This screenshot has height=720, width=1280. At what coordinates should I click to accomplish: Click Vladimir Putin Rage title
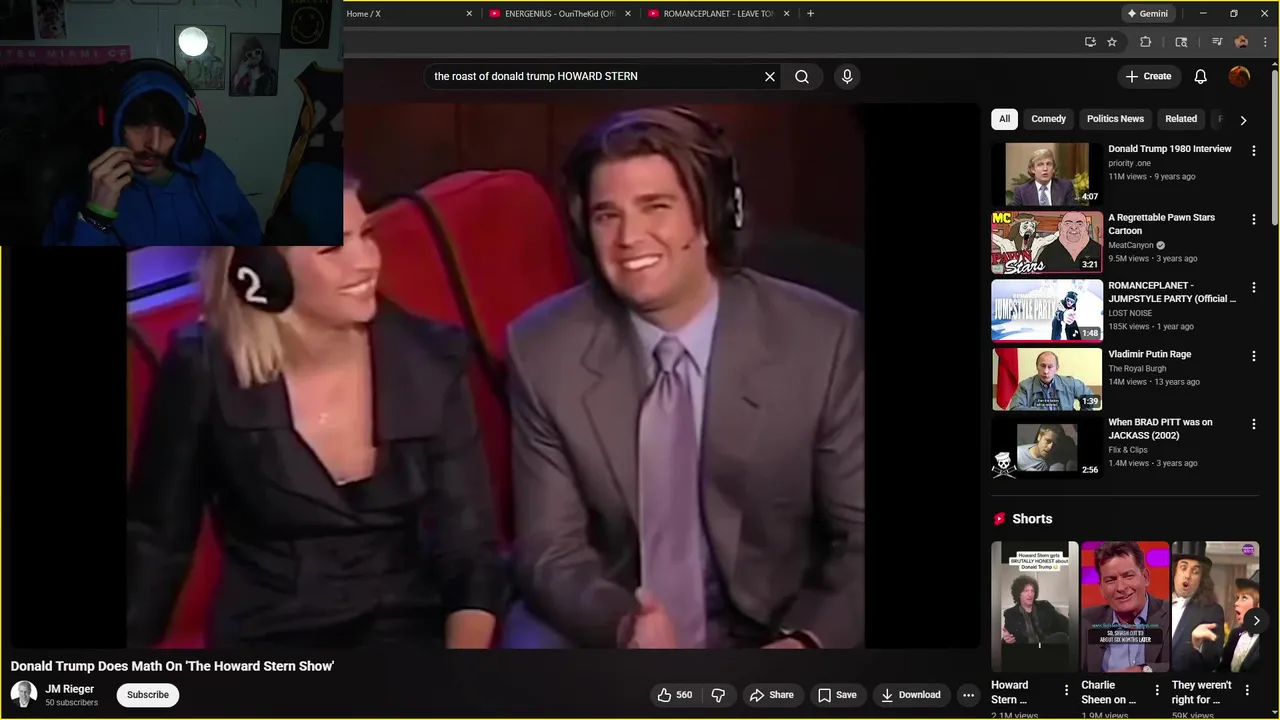[1150, 354]
